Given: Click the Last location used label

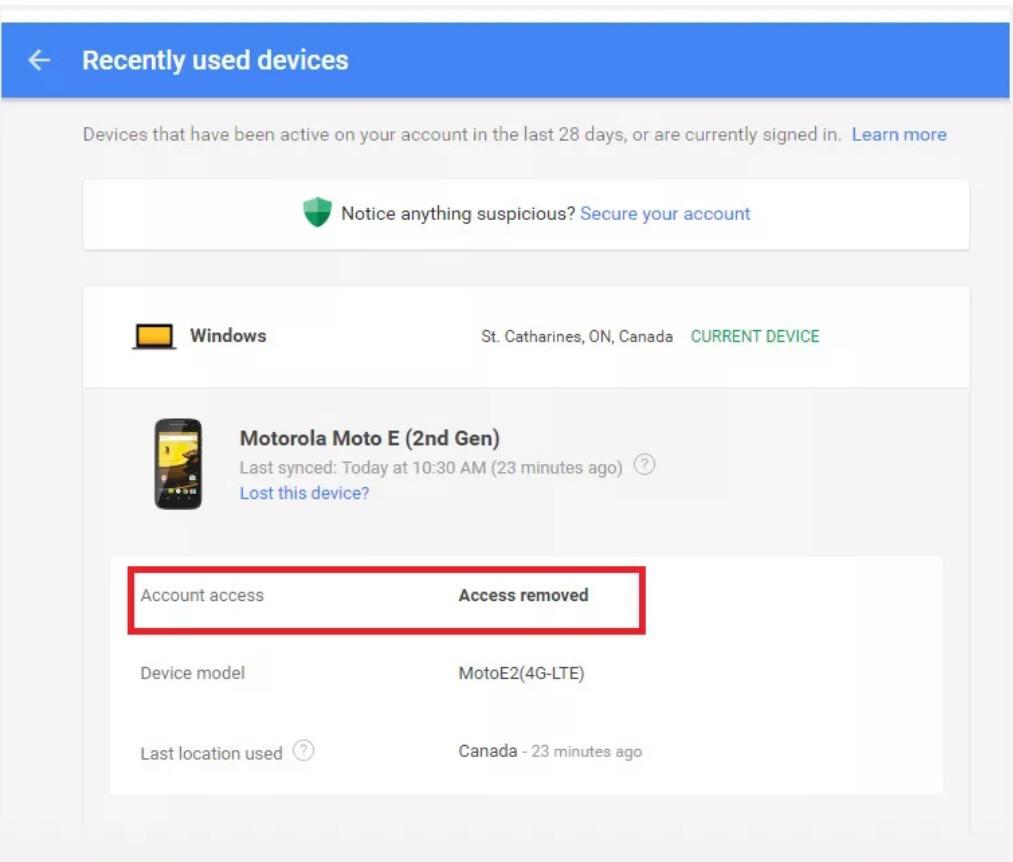Looking at the screenshot, I should pos(211,753).
